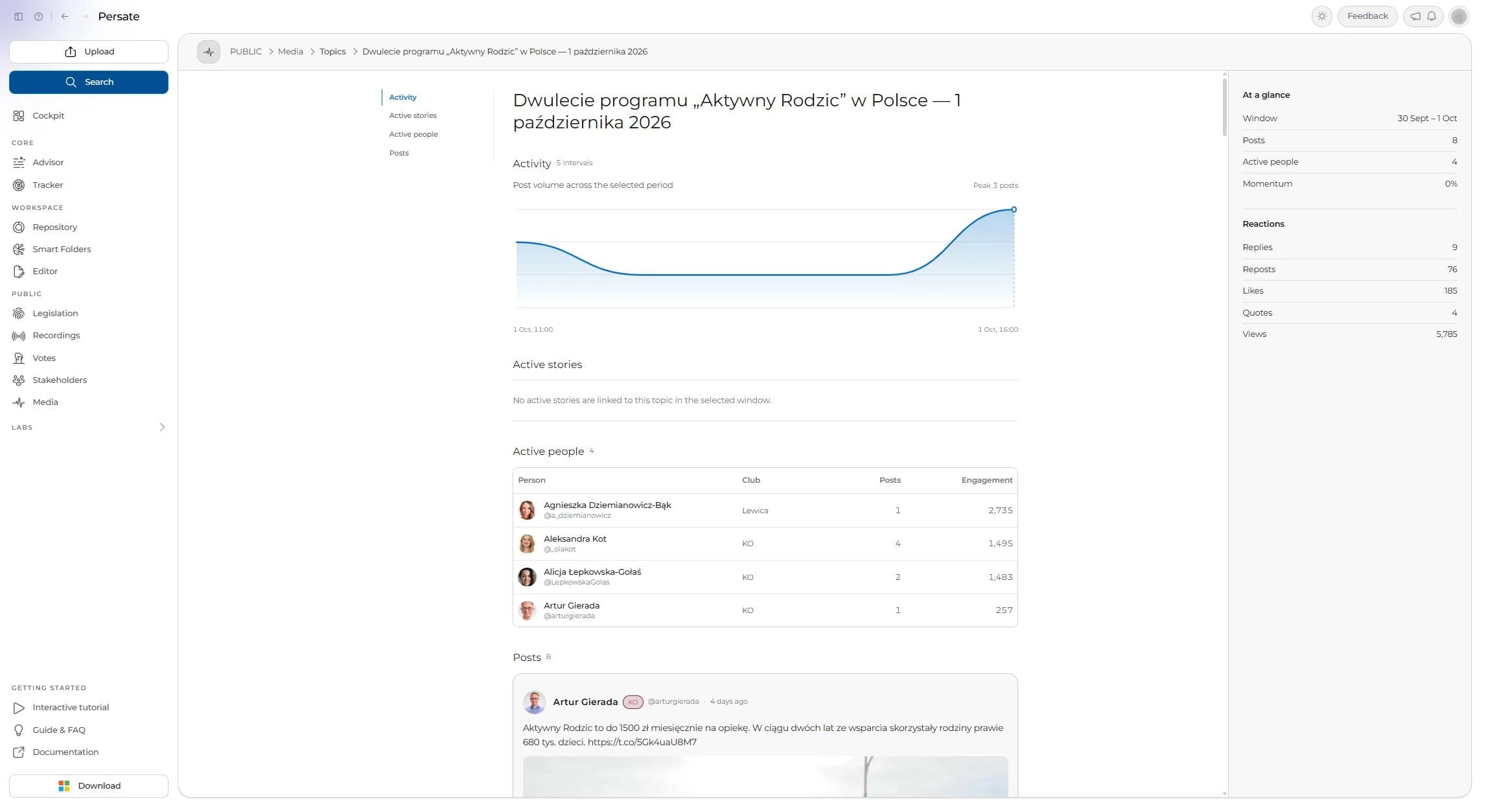
Task: Open Editor in the sidebar
Action: coord(89,272)
